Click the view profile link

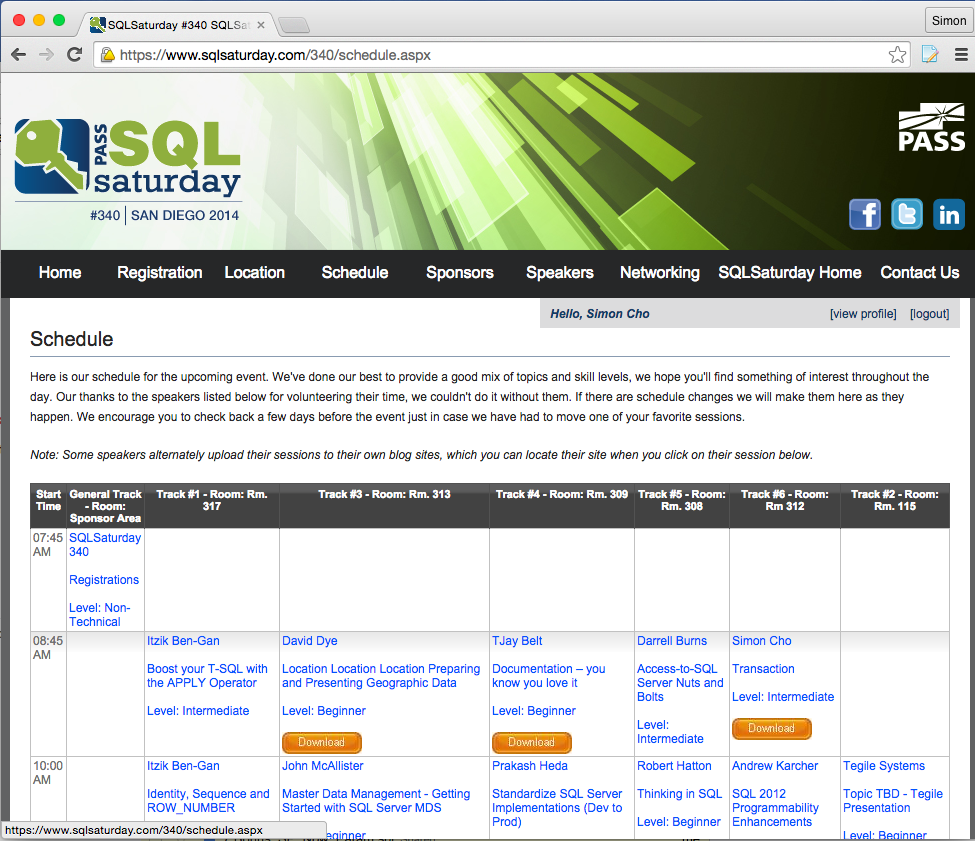coord(863,314)
